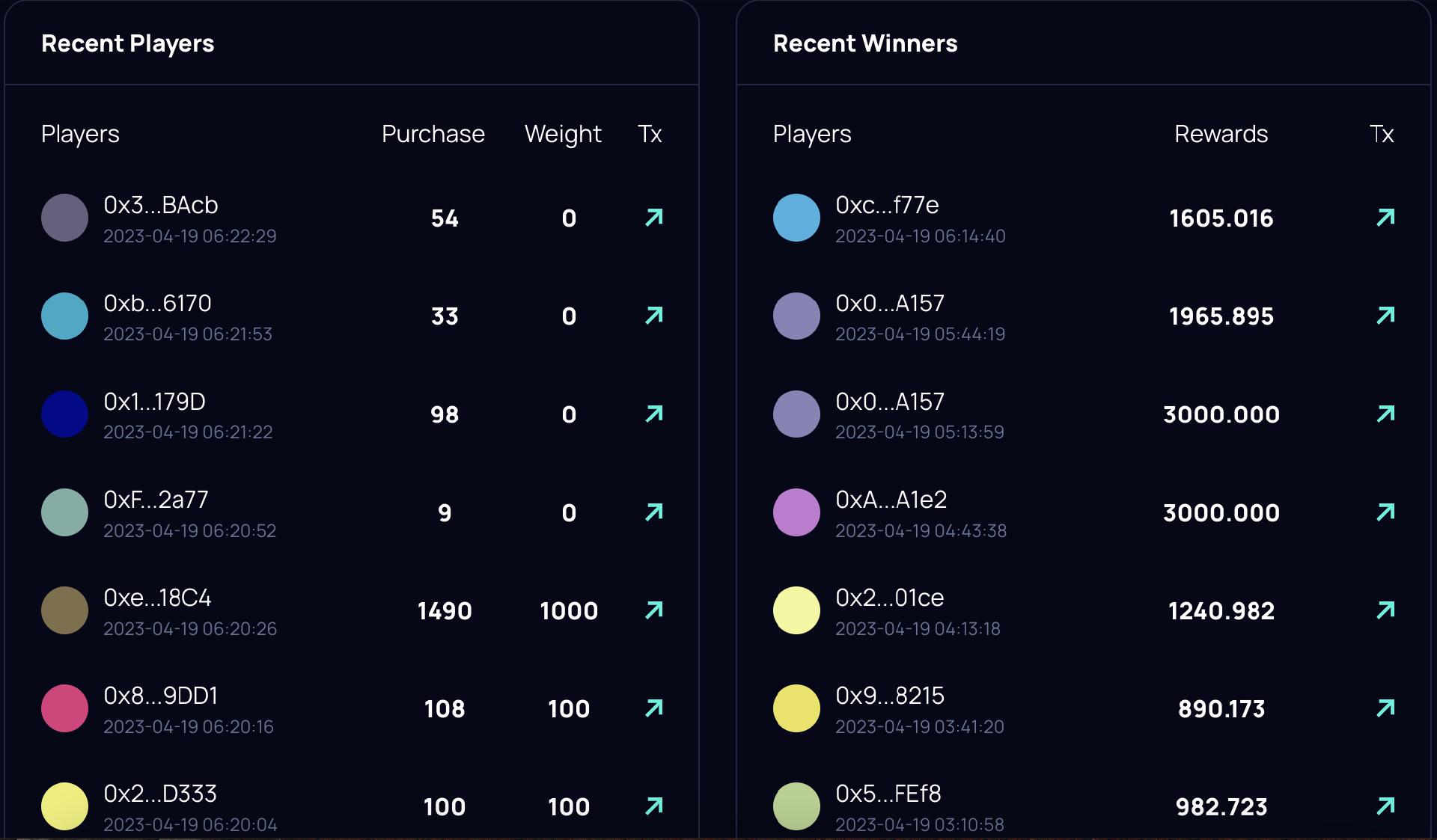Click player address 0x3...BAcb
The image size is (1437, 840).
[161, 205]
